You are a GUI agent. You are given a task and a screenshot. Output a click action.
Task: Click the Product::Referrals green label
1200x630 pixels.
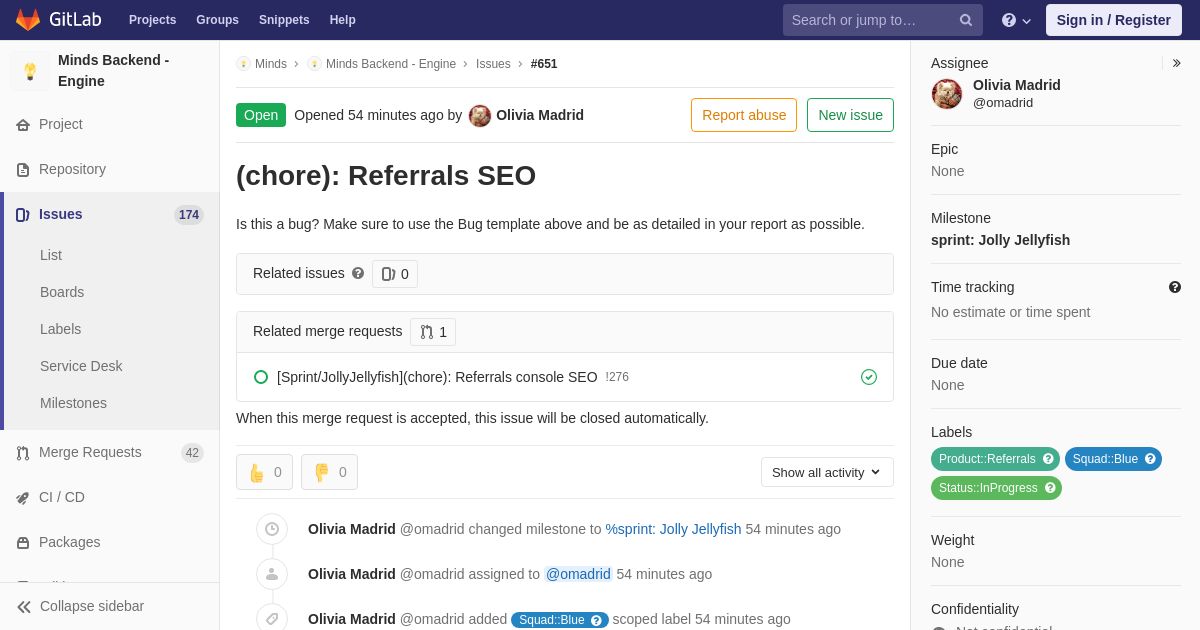click(995, 459)
